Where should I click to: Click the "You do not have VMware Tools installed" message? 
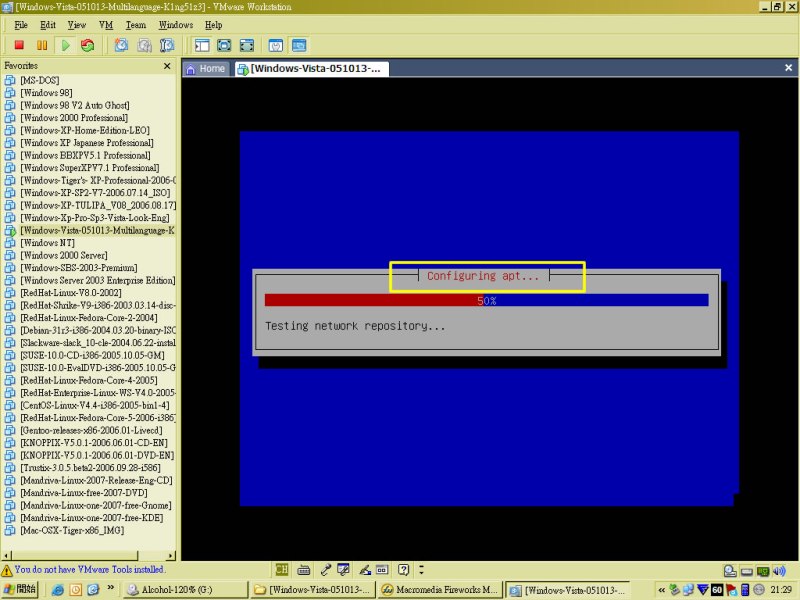coord(90,569)
